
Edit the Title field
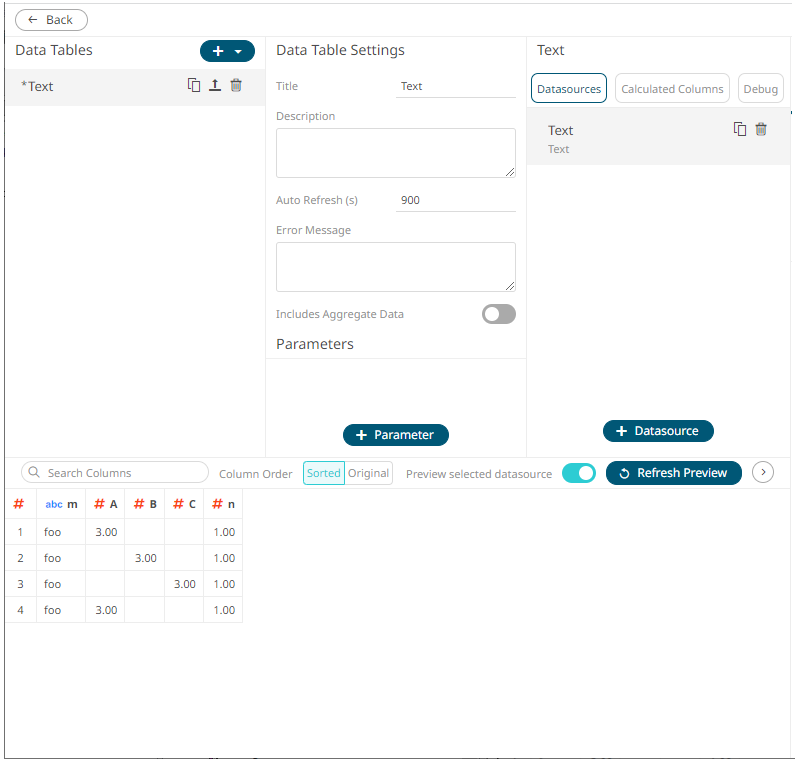click(455, 86)
